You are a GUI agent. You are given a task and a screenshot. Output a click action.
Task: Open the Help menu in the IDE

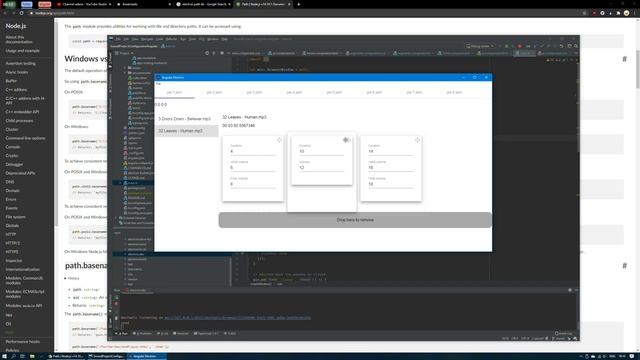[224, 39]
